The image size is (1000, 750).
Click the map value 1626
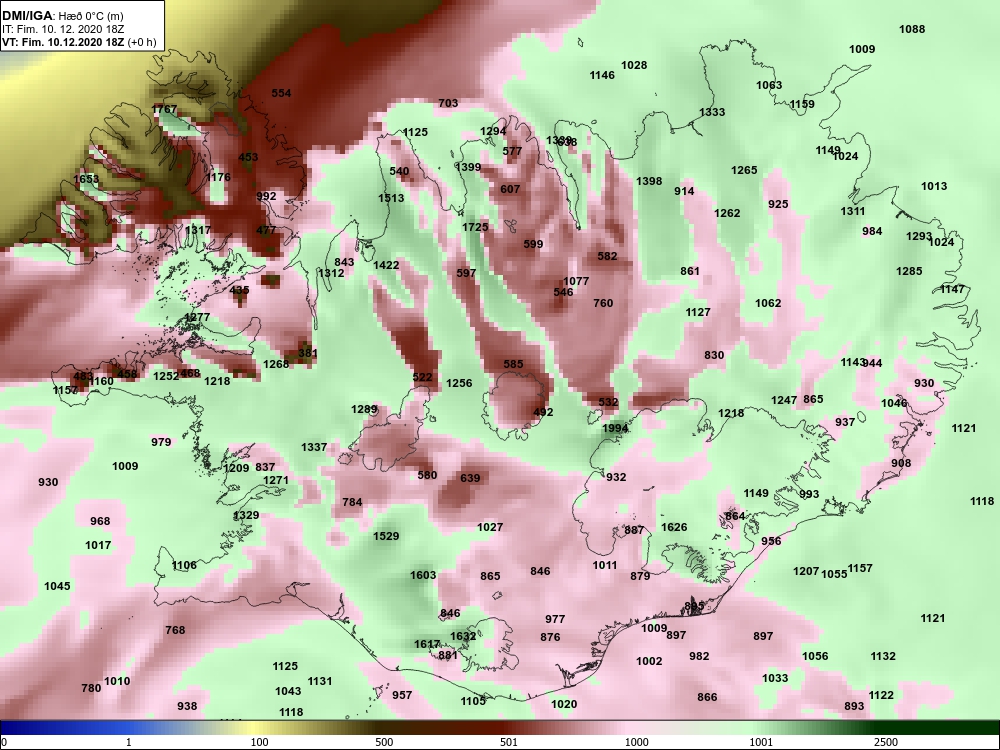(674, 527)
